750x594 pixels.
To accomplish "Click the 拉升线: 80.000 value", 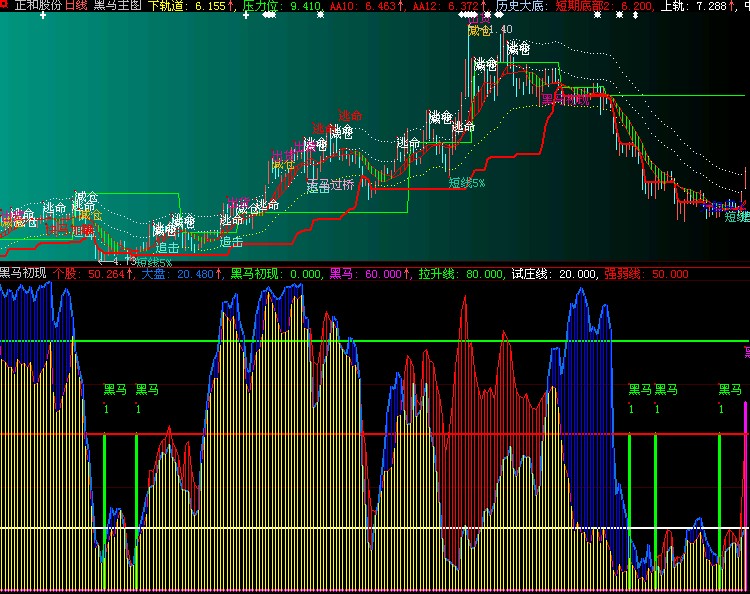I will point(460,274).
